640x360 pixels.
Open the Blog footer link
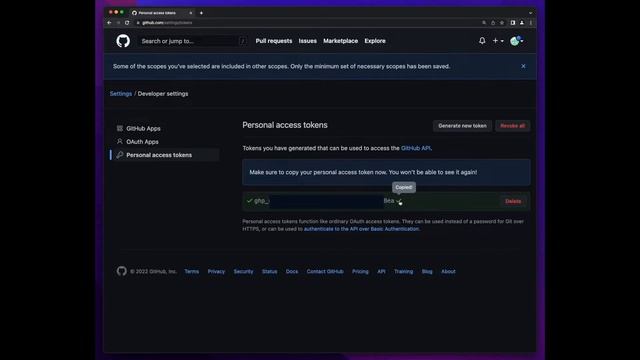pos(427,271)
